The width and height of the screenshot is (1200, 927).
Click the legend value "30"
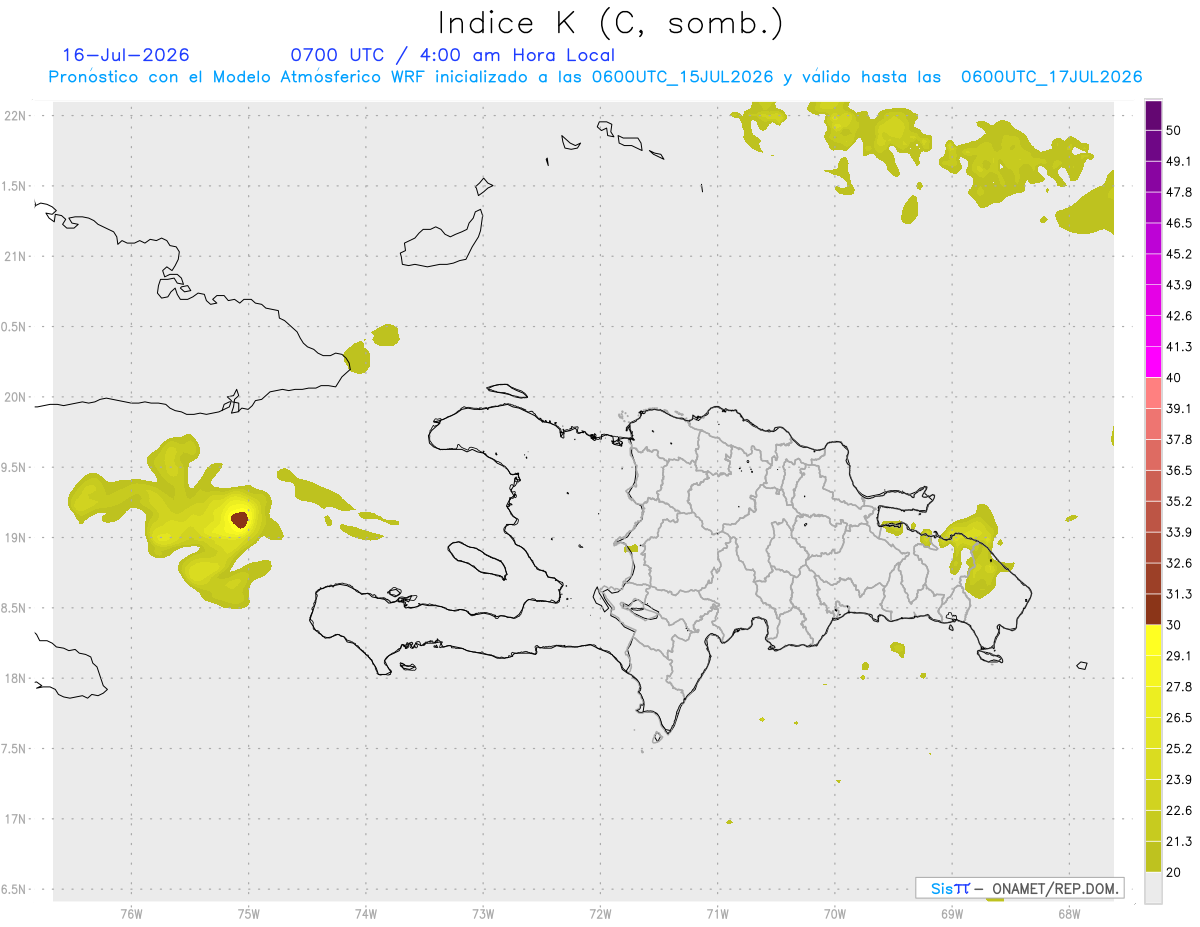pos(1175,625)
